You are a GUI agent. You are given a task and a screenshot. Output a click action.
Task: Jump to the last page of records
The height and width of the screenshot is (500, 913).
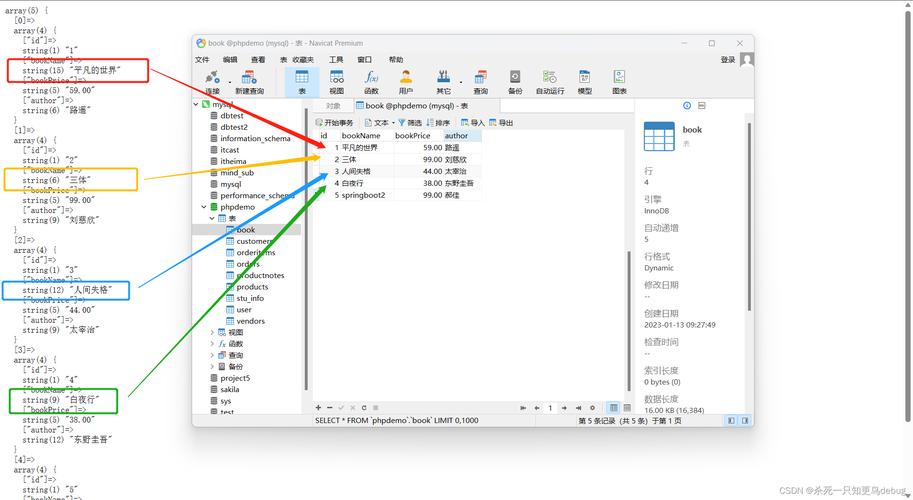(x=578, y=408)
